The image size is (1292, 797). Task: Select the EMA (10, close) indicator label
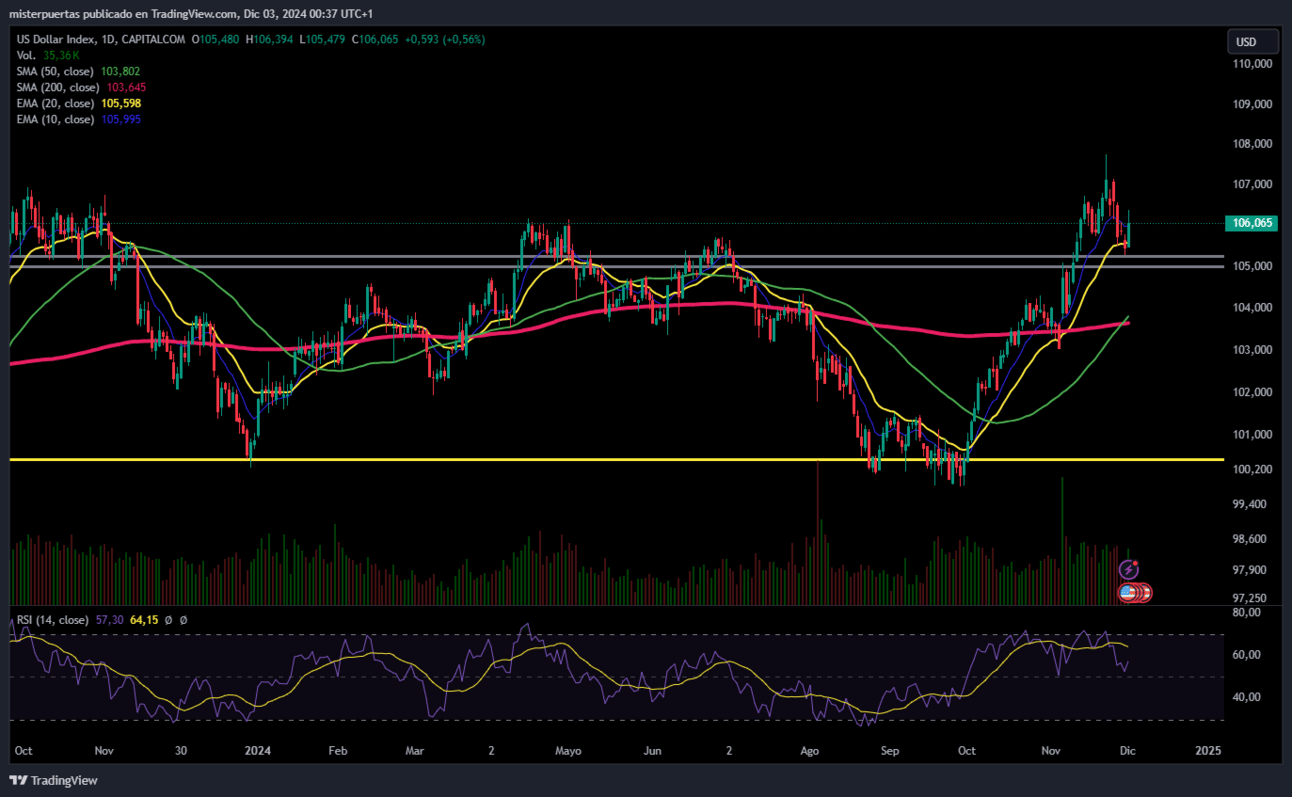click(56, 119)
